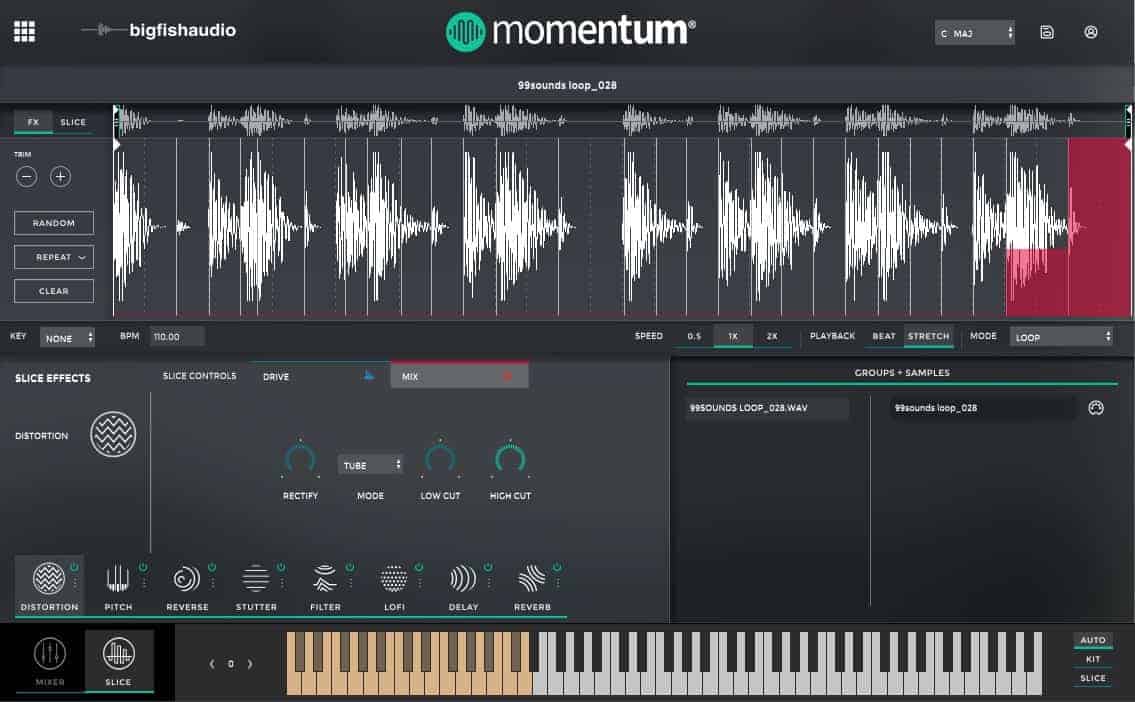Image resolution: width=1135 pixels, height=702 pixels.
Task: Expand the Mode Loop dropdown
Action: [x=1061, y=337]
